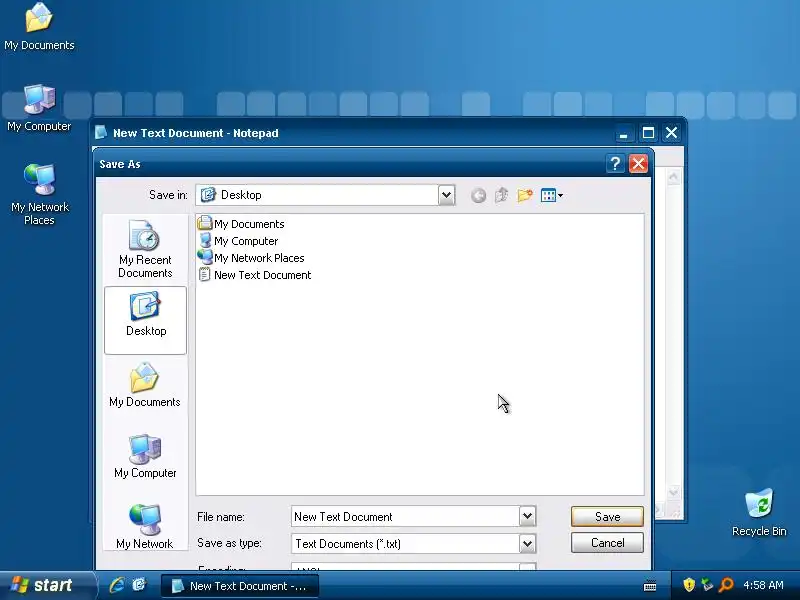The height and width of the screenshot is (600, 800).
Task: Open the Start menu
Action: (x=46, y=585)
